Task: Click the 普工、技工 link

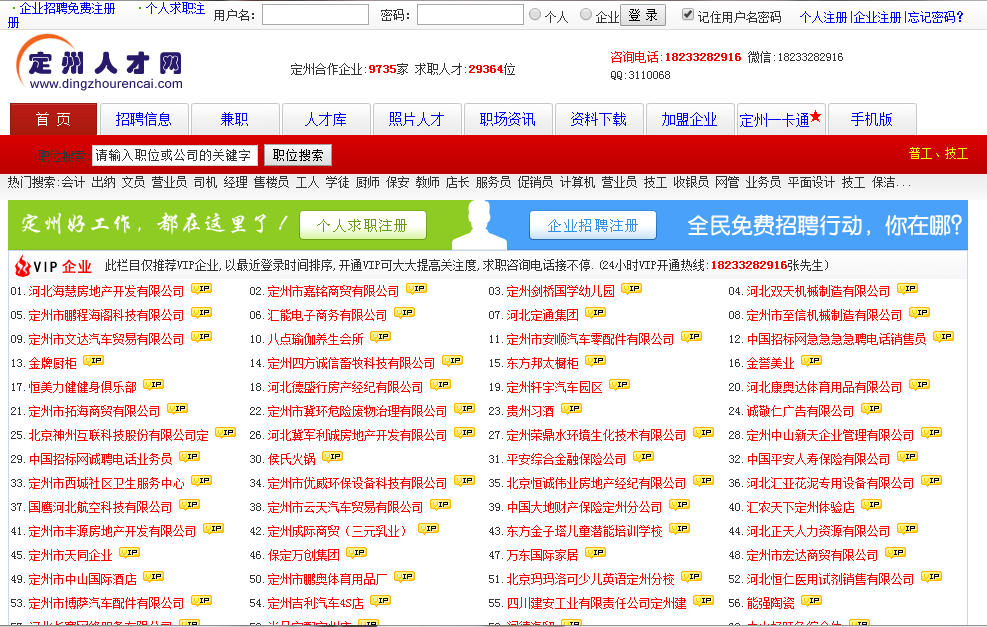Action: point(938,154)
